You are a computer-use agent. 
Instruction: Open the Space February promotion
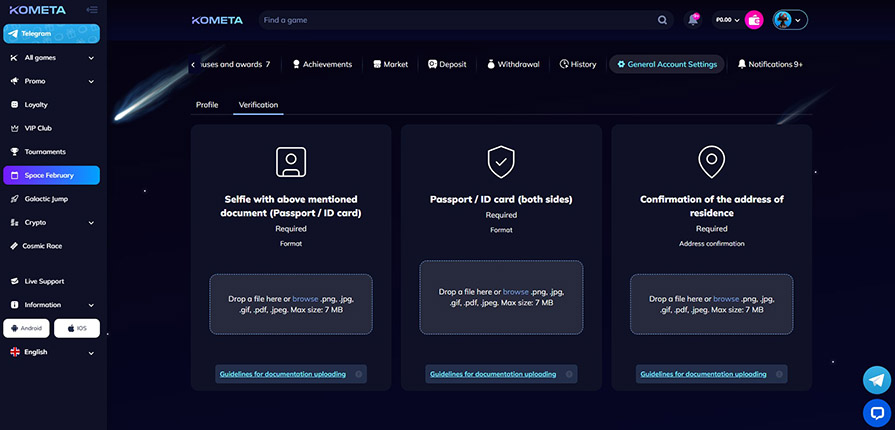tap(51, 175)
